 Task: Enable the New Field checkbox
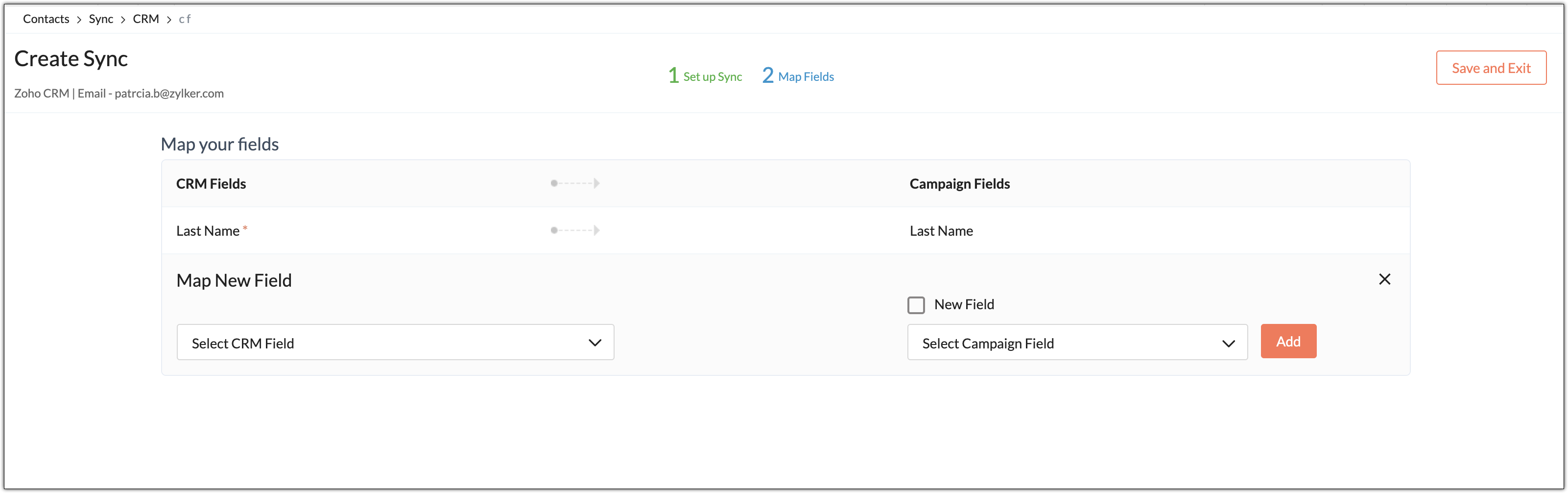(915, 305)
